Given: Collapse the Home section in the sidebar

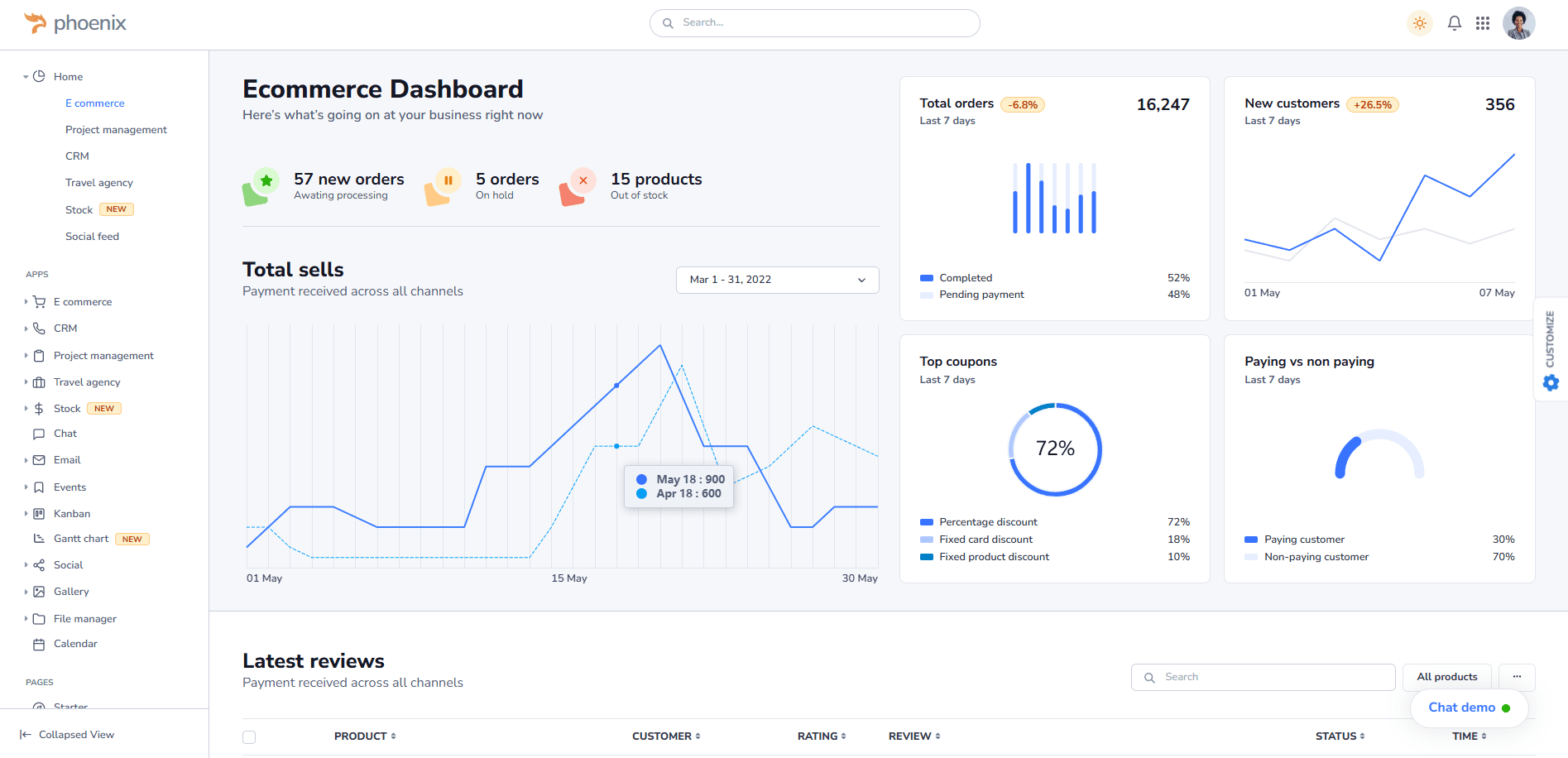Looking at the screenshot, I should [25, 76].
